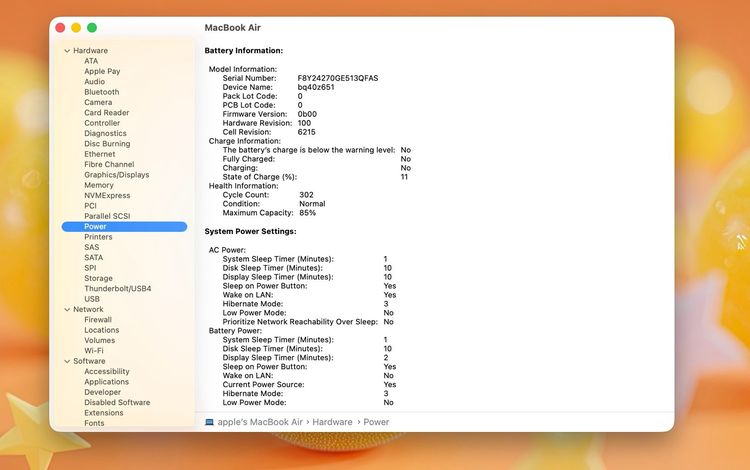Select Controller in the sidebar

click(x=102, y=123)
